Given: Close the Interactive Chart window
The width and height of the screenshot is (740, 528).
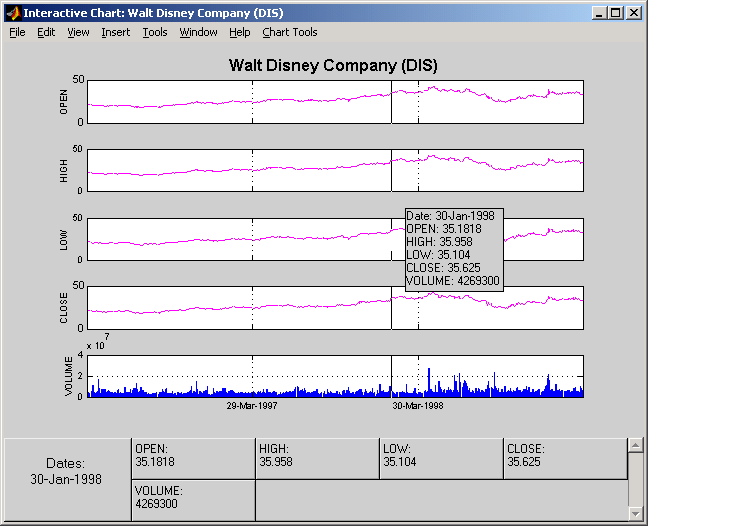Looking at the screenshot, I should tap(634, 13).
